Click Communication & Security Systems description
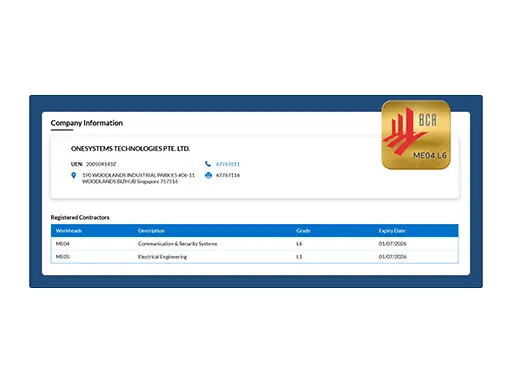This screenshot has width=512, height=383. tap(177, 244)
